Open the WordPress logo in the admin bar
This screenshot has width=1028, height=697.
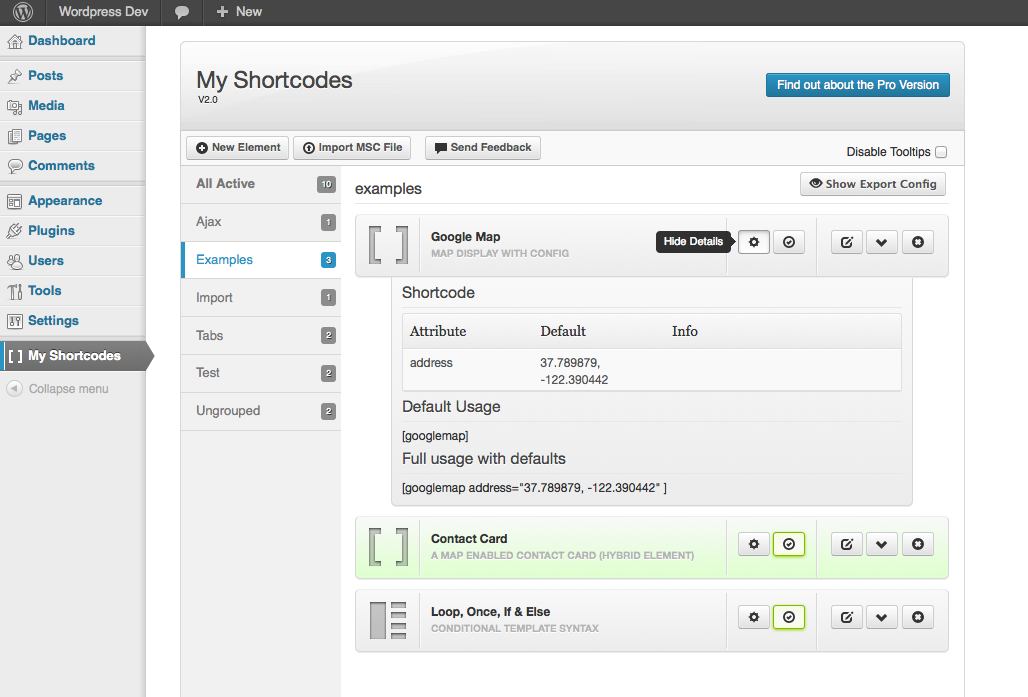pos(23,12)
